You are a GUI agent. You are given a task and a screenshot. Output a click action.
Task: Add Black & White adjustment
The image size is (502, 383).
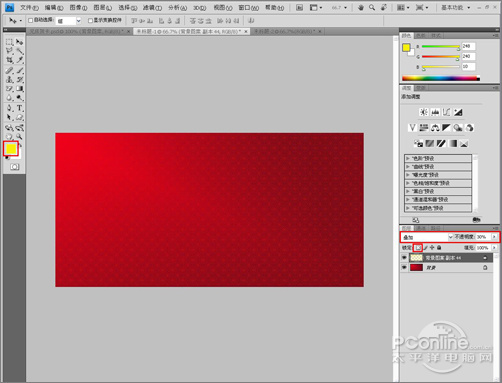(x=446, y=128)
